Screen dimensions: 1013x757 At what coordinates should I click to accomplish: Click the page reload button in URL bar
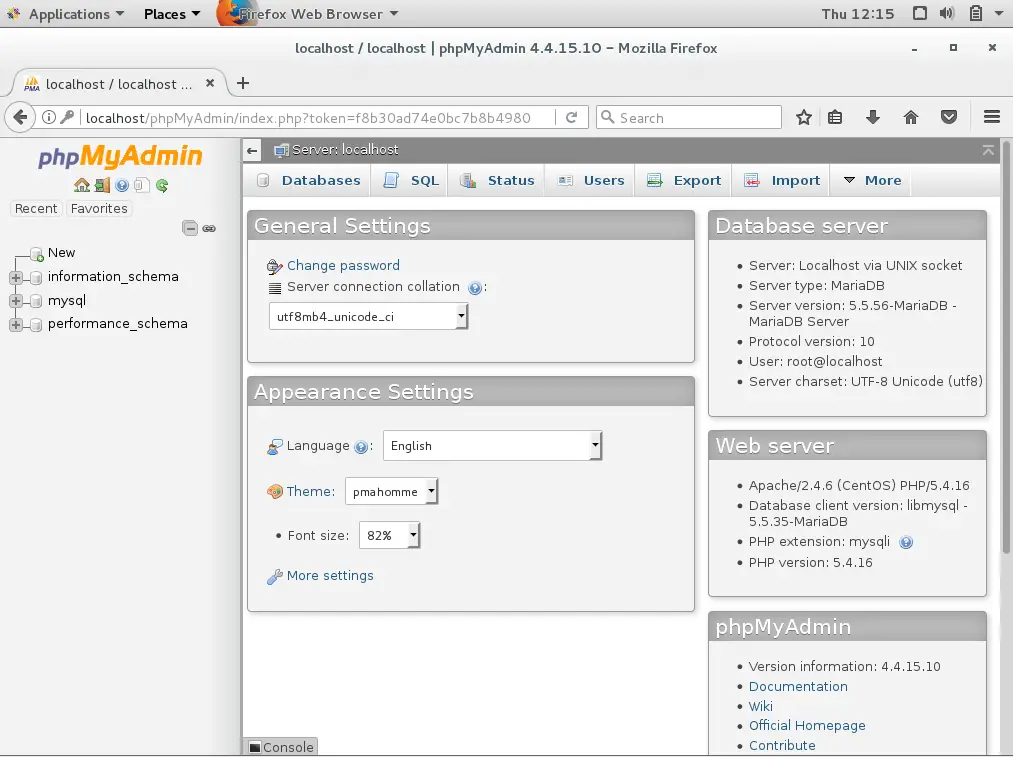click(572, 118)
